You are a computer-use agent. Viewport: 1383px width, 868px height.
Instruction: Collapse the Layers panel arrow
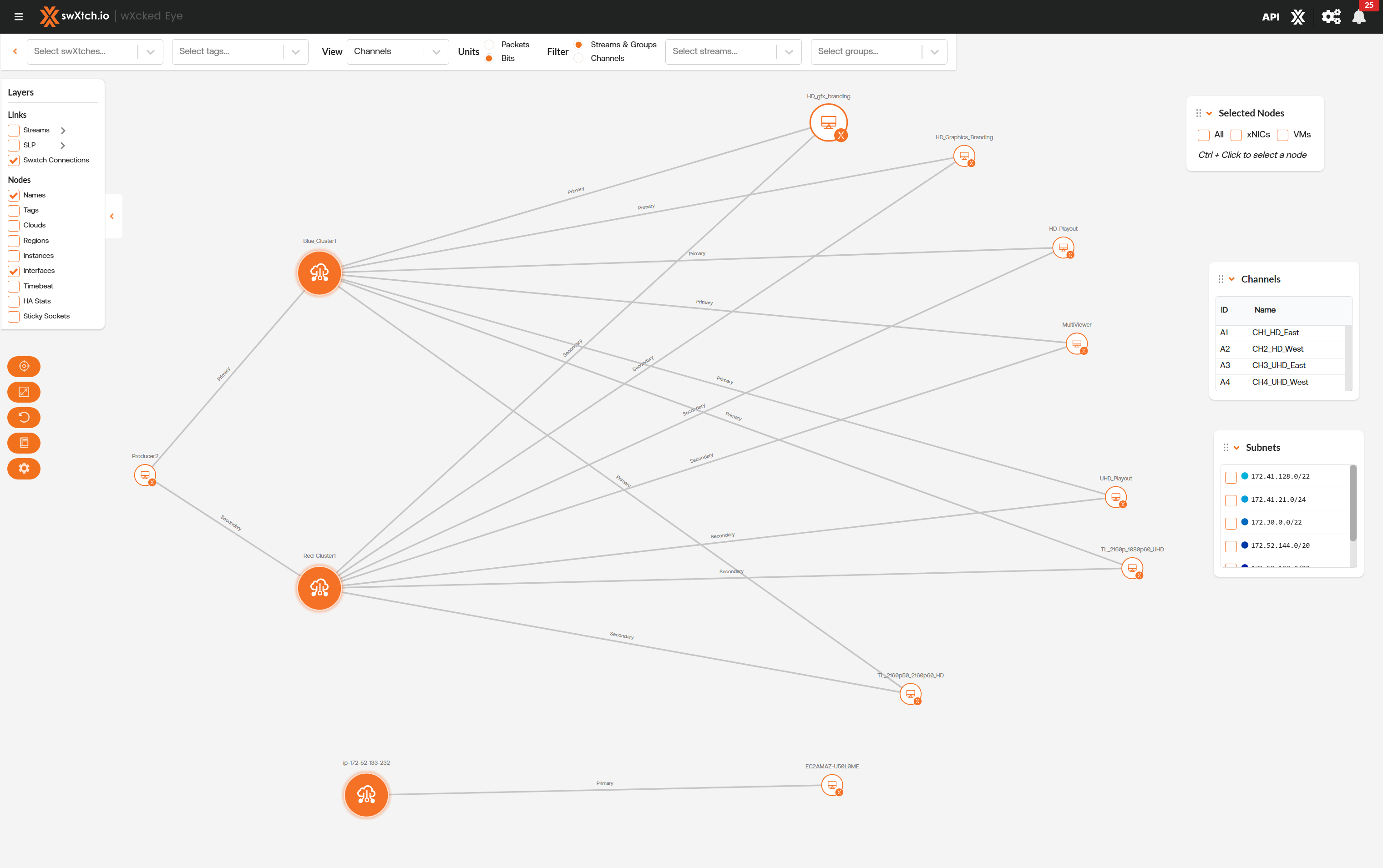[x=112, y=217]
